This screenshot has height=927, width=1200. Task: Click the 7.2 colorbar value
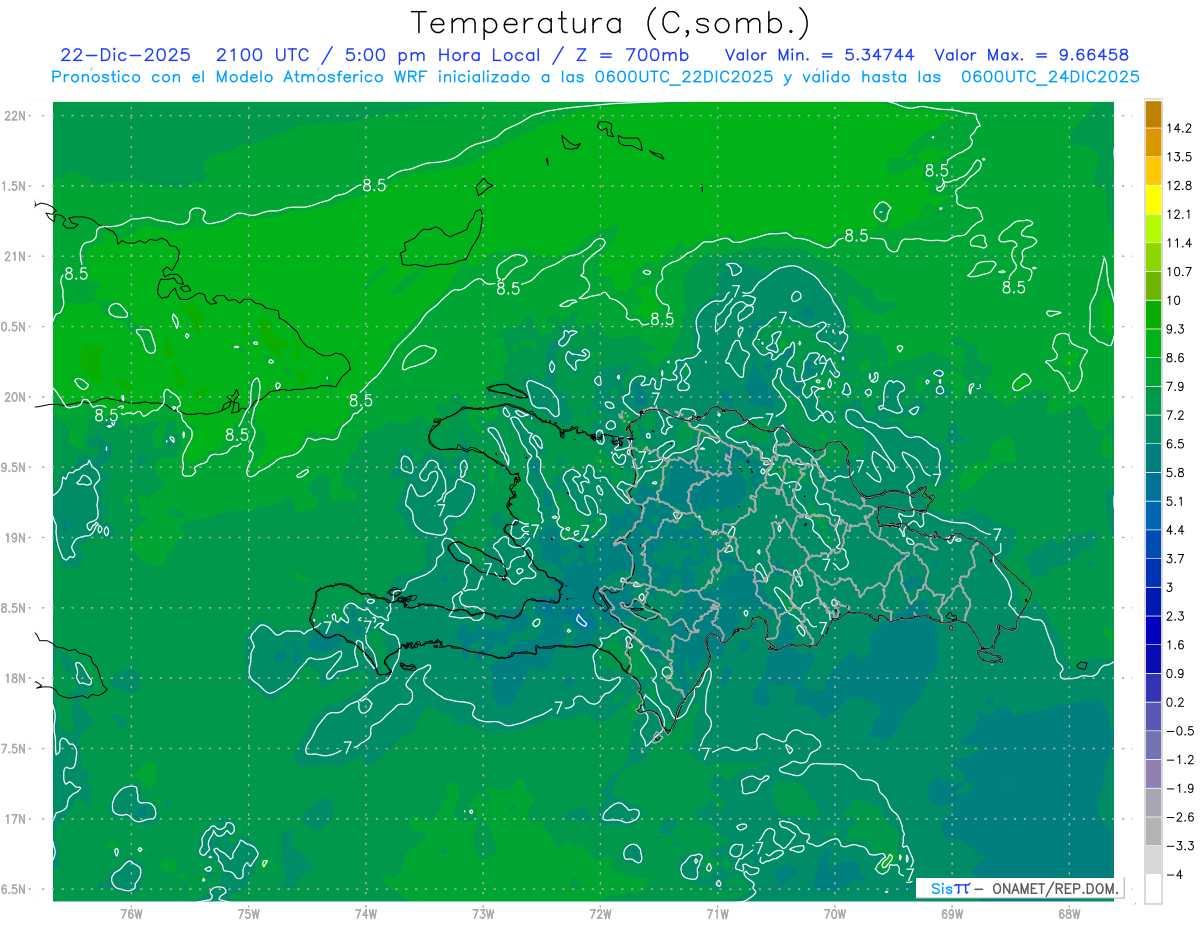(1176, 415)
